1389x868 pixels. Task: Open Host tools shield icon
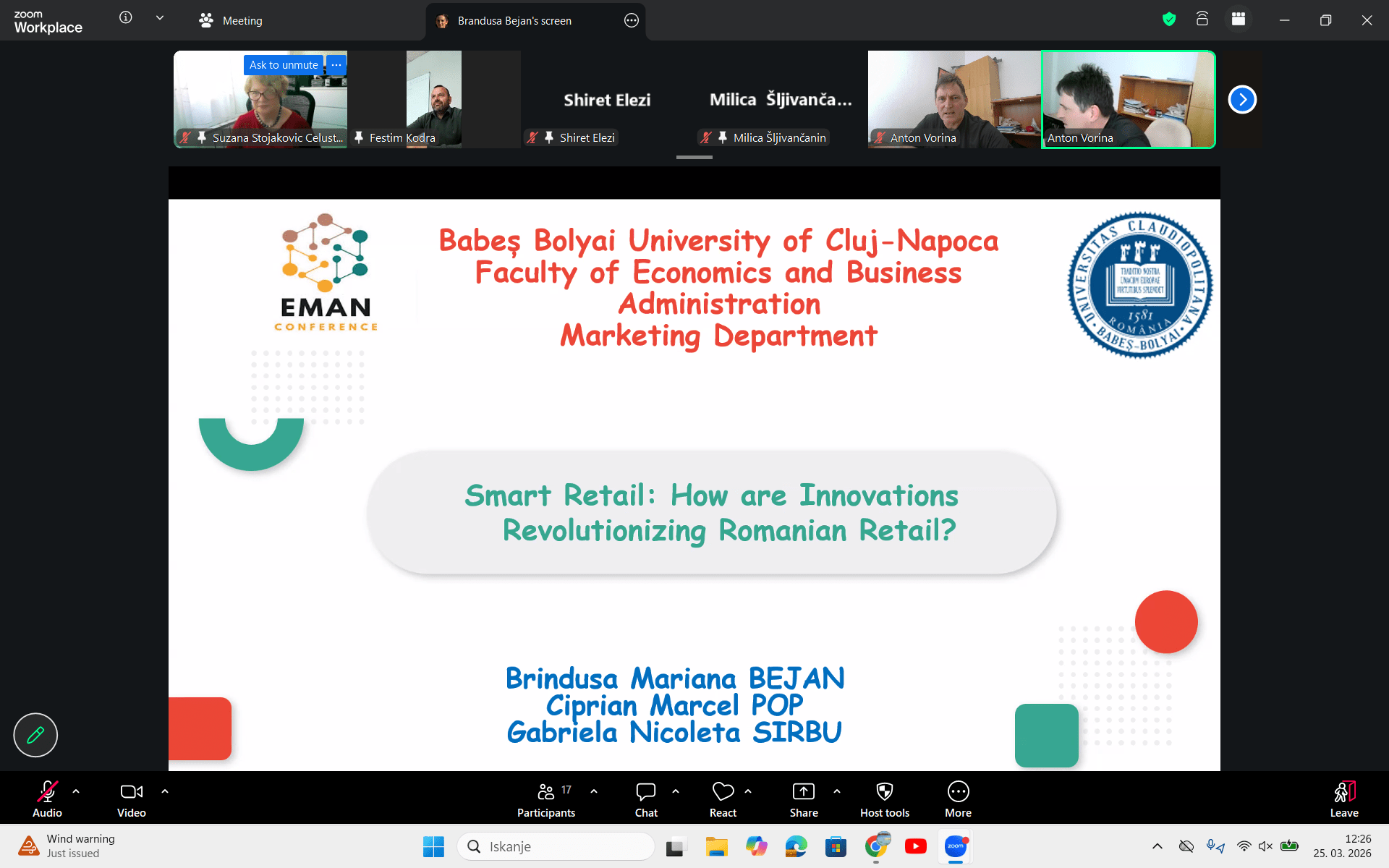pyautogui.click(x=884, y=792)
